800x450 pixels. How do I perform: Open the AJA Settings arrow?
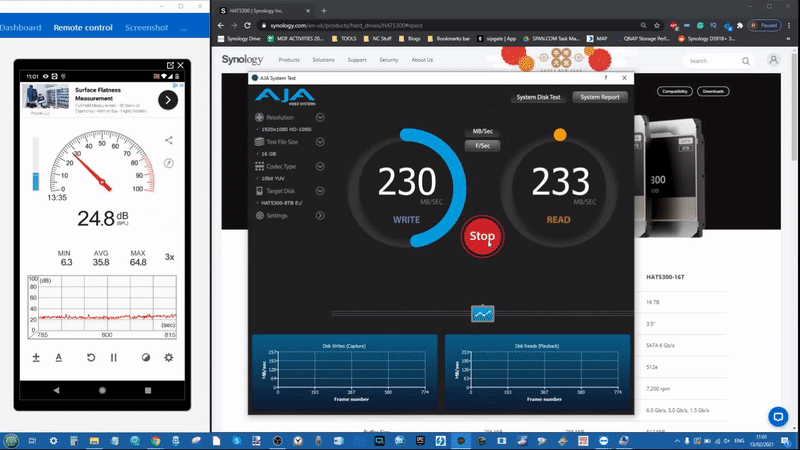tap(320, 215)
